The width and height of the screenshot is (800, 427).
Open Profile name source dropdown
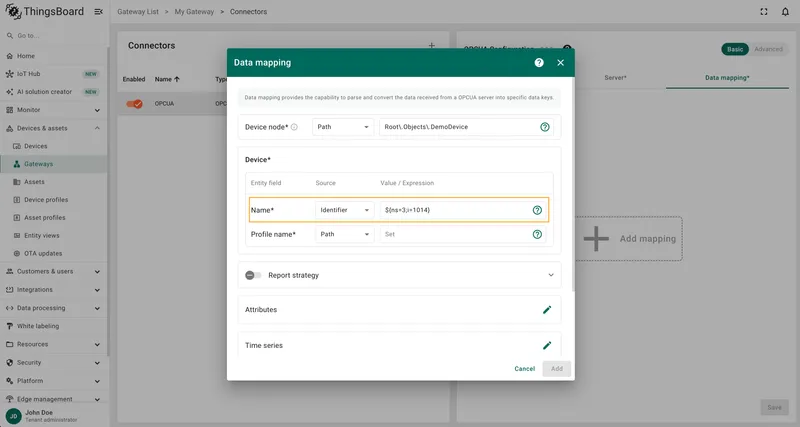coord(344,234)
